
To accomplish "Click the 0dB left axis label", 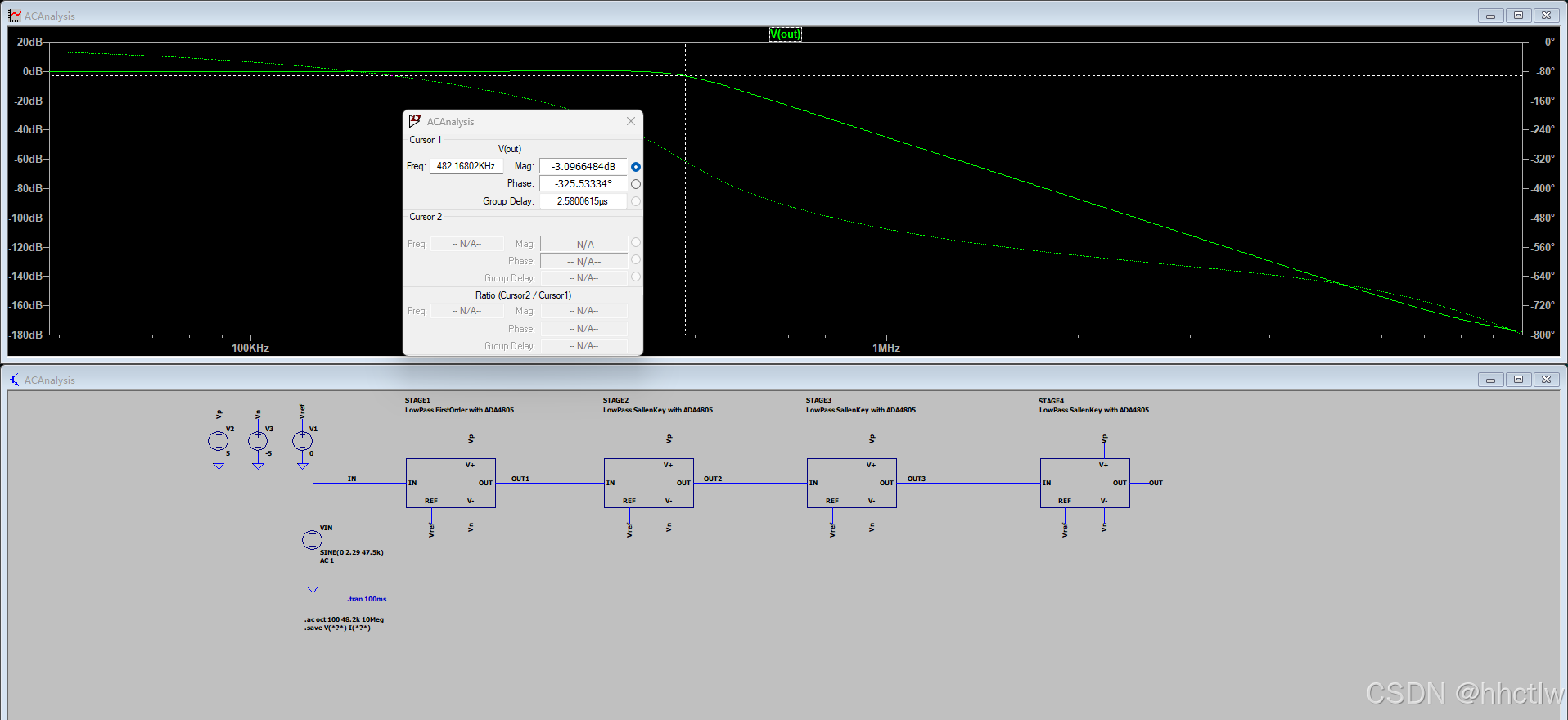I will pyautogui.click(x=33, y=71).
